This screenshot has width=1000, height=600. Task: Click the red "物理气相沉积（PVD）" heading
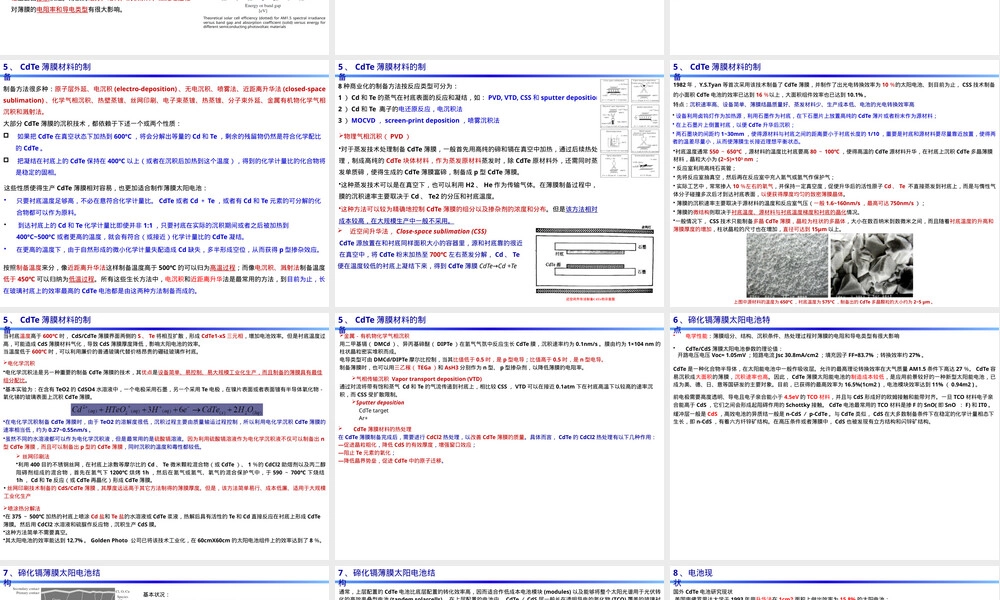374,136
